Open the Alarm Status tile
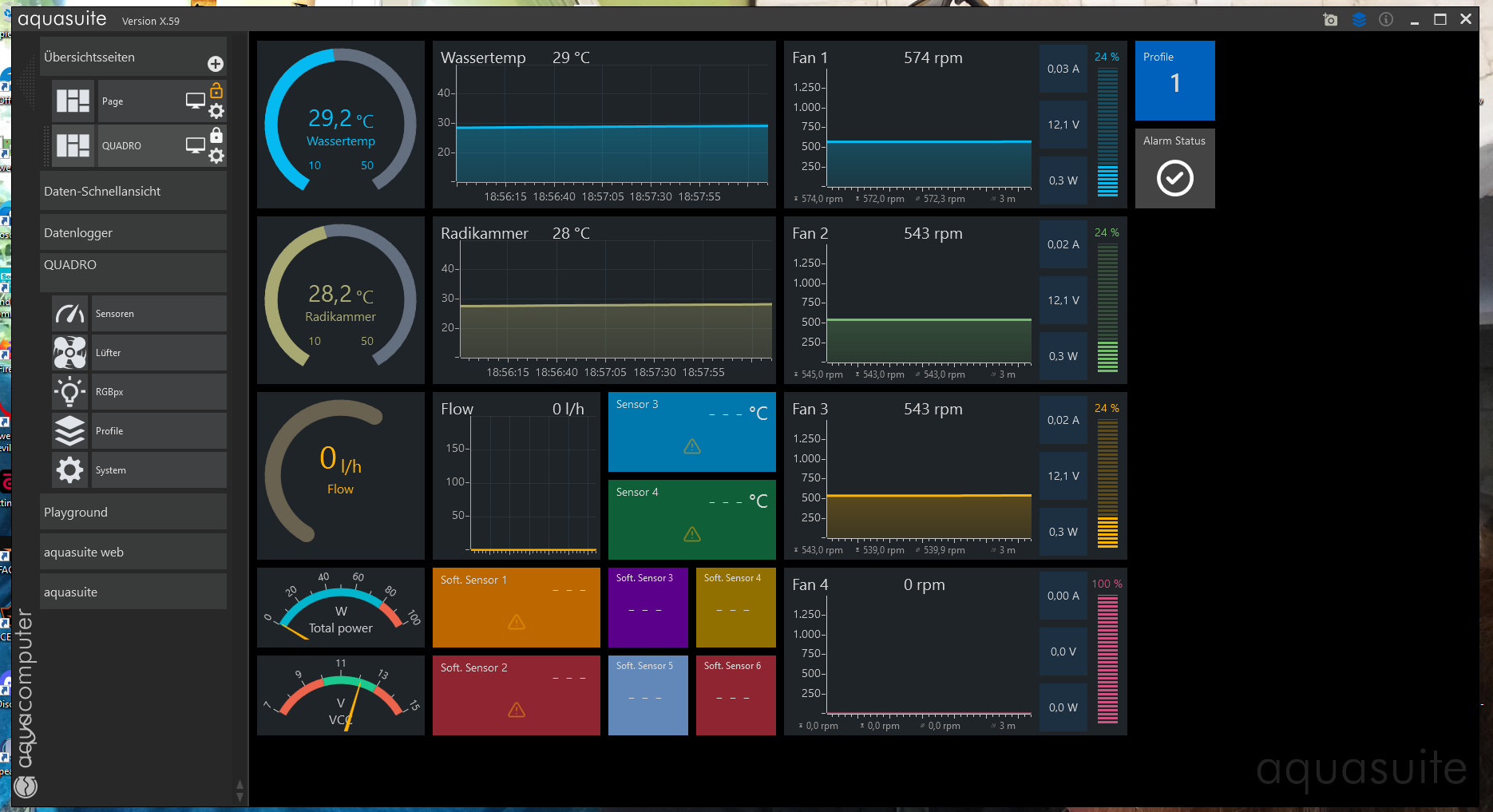Image resolution: width=1493 pixels, height=812 pixels. click(1175, 168)
